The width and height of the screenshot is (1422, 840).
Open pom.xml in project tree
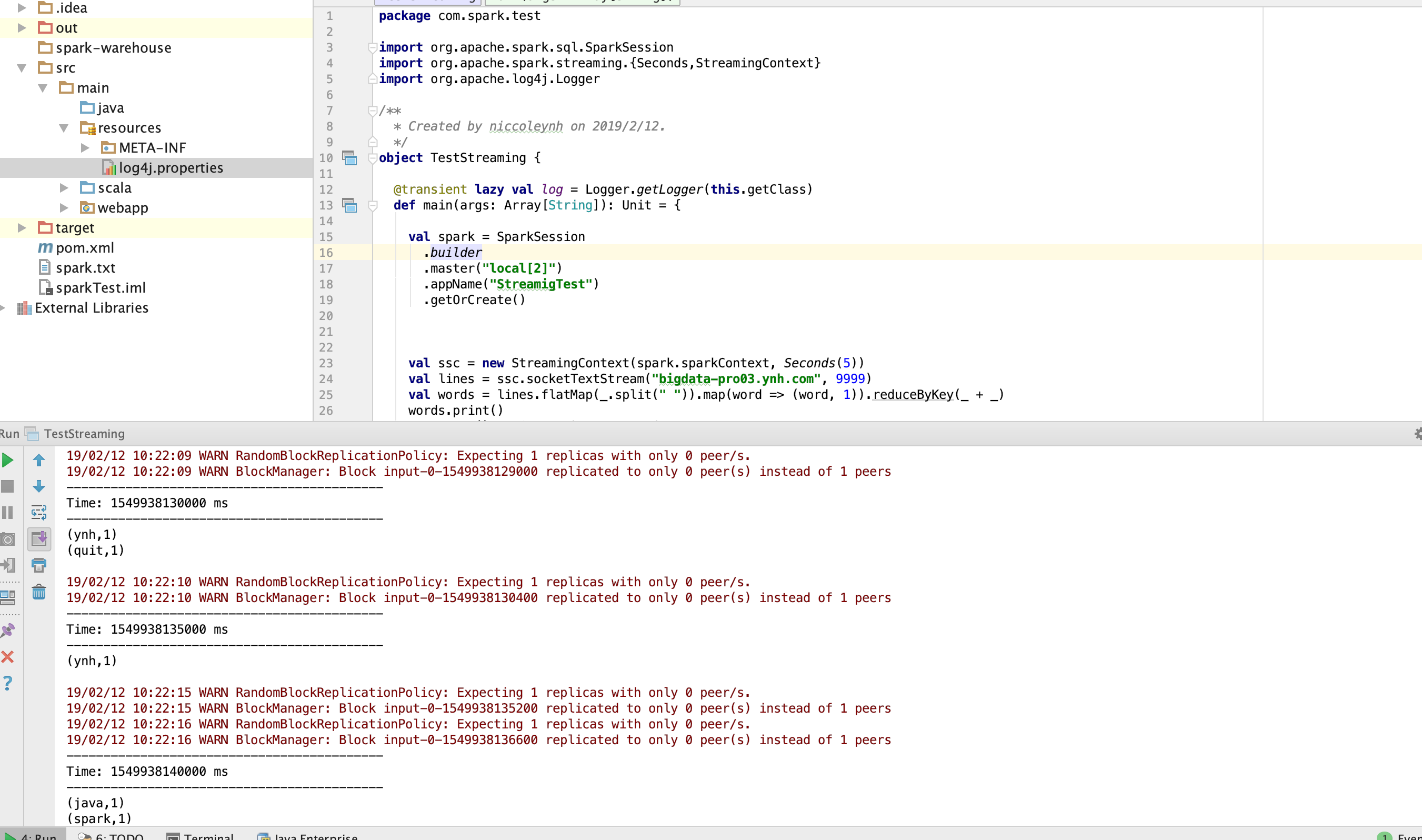point(85,248)
